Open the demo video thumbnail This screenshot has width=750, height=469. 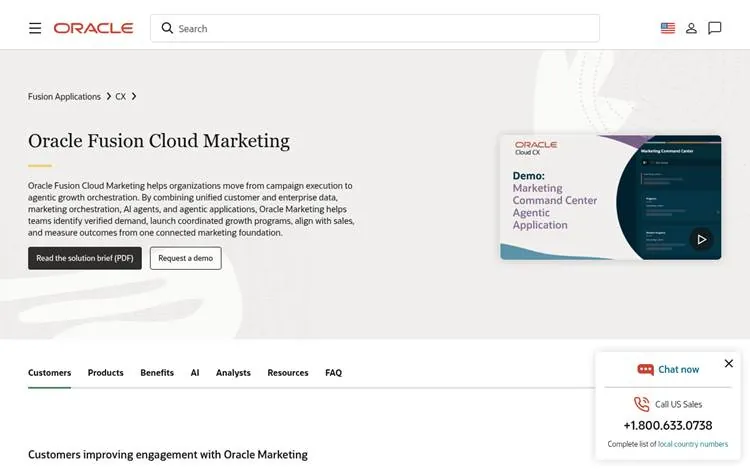(611, 197)
